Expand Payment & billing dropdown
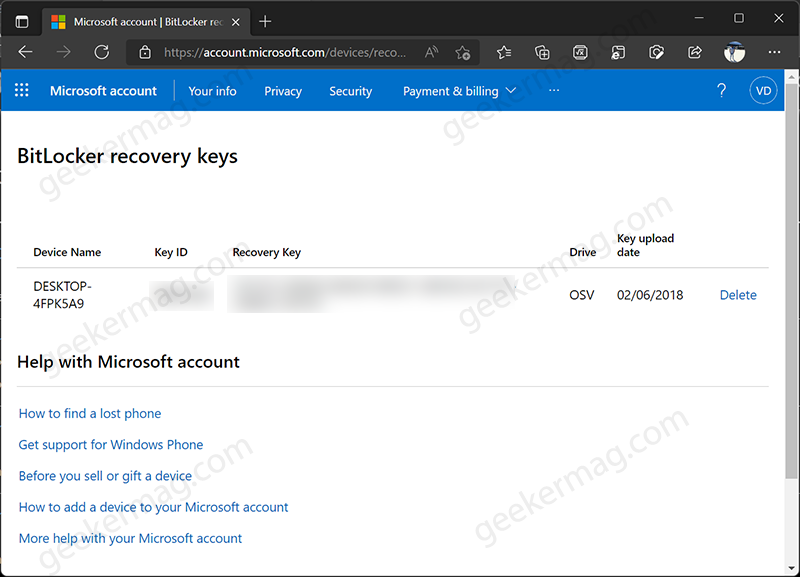The image size is (800, 577). (x=460, y=91)
